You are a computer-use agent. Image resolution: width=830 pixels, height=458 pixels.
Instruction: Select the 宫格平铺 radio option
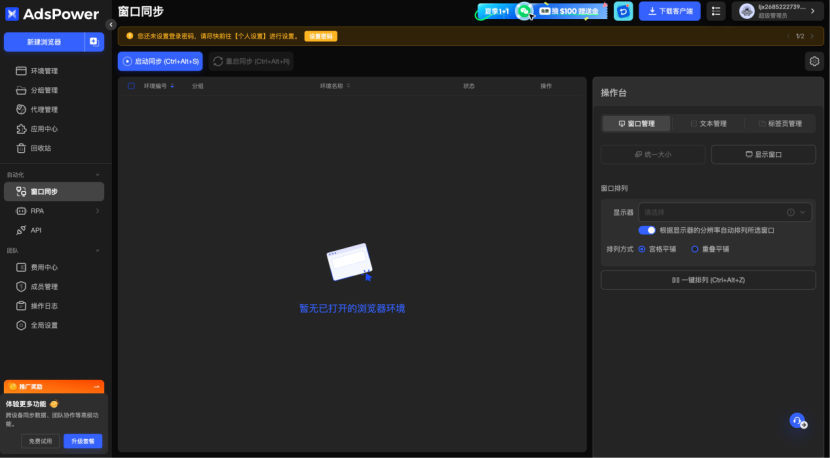(642, 249)
